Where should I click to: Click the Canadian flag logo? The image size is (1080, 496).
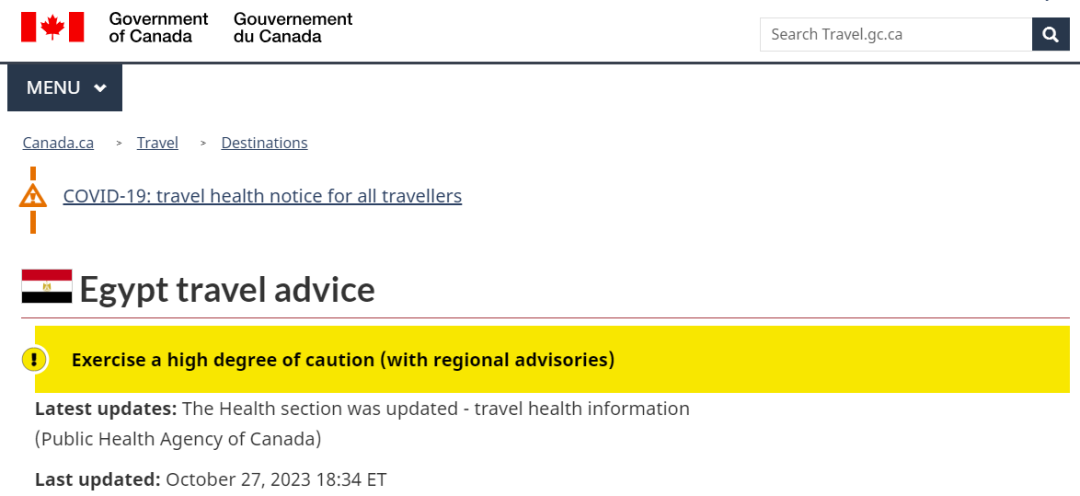click(x=52, y=28)
